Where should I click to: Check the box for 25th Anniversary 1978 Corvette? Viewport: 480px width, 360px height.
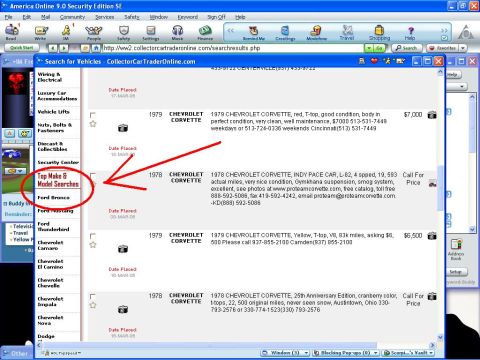pos(93,296)
